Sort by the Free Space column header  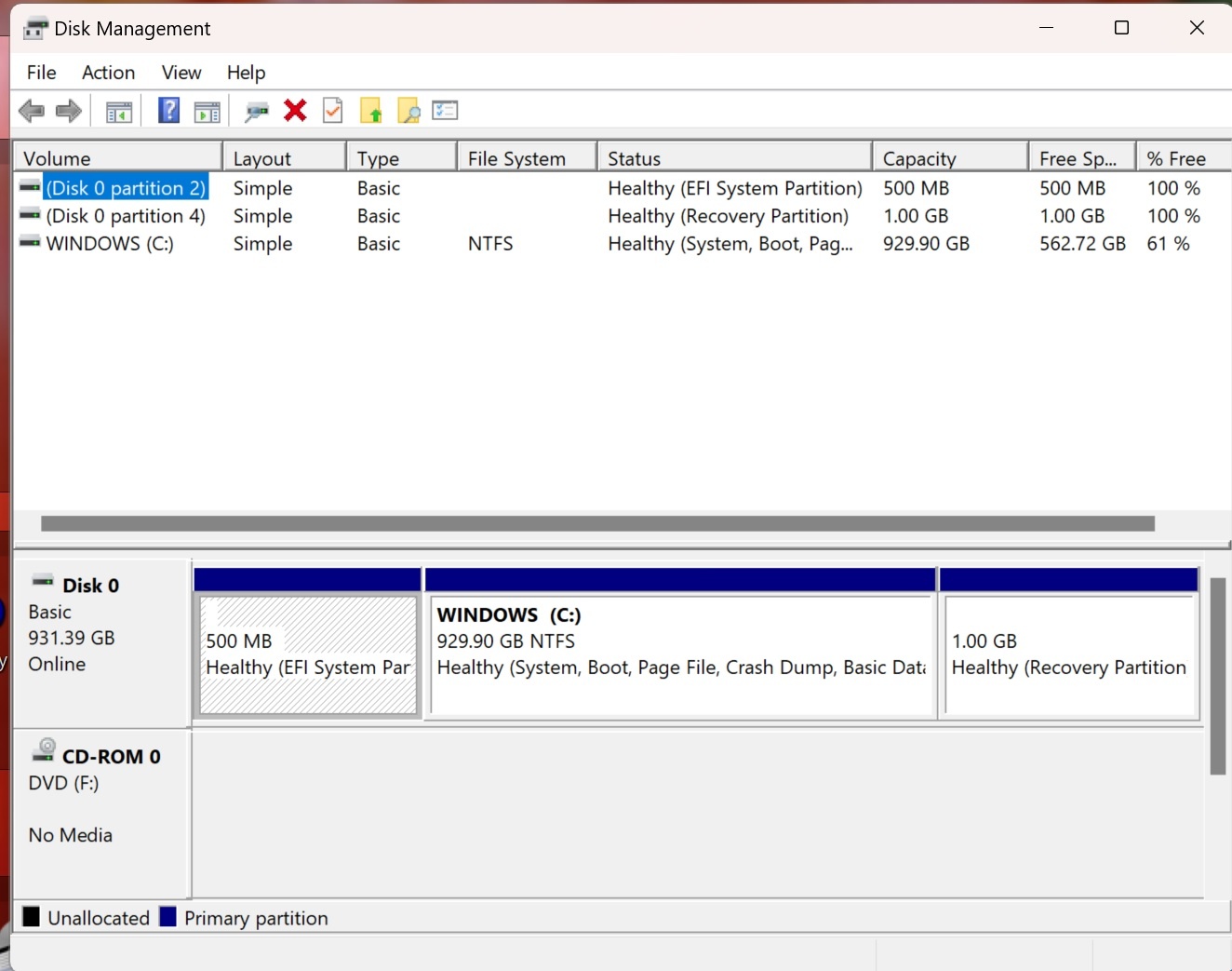click(x=1083, y=158)
